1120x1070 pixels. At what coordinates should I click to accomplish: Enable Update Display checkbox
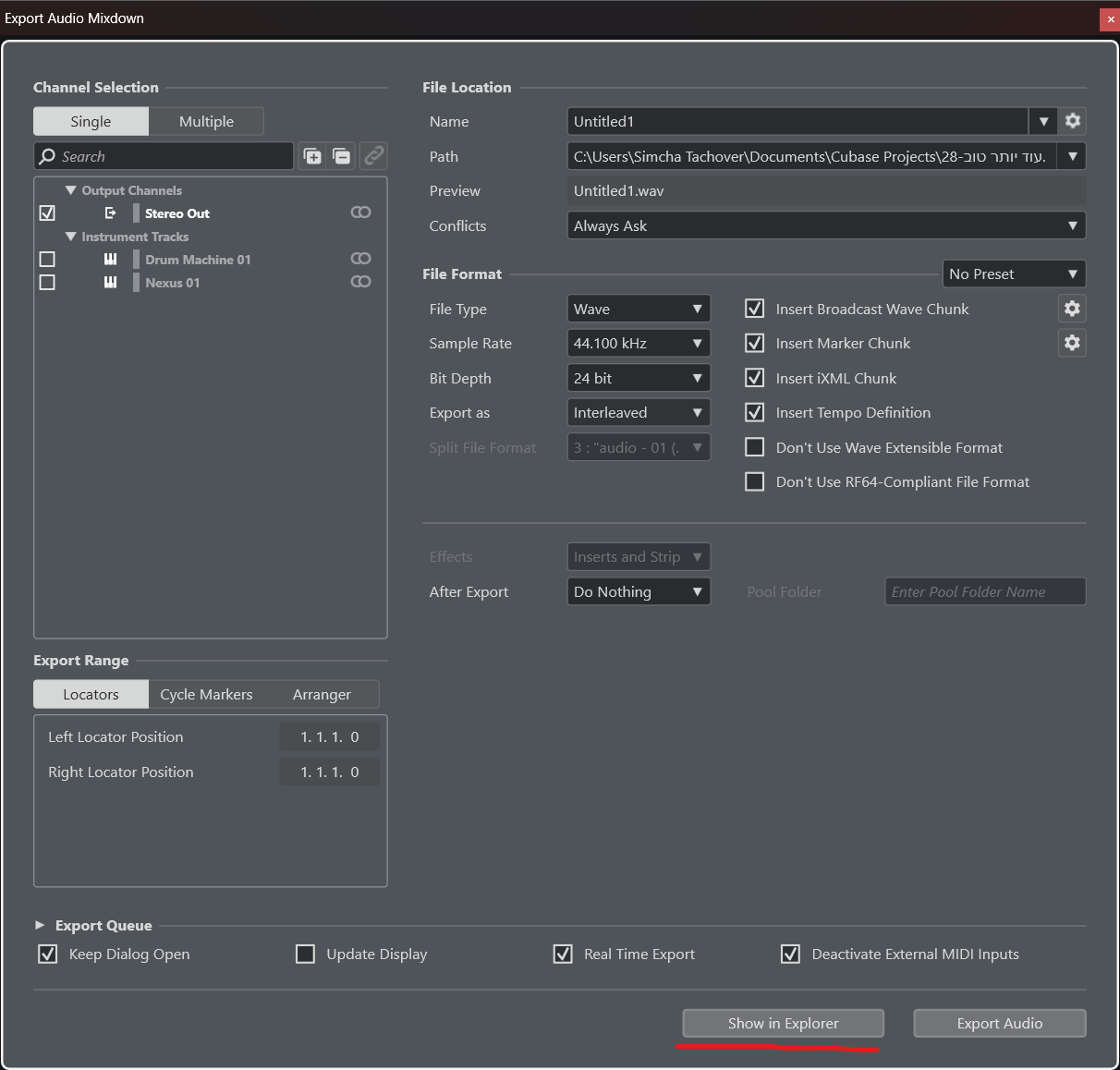click(x=305, y=954)
